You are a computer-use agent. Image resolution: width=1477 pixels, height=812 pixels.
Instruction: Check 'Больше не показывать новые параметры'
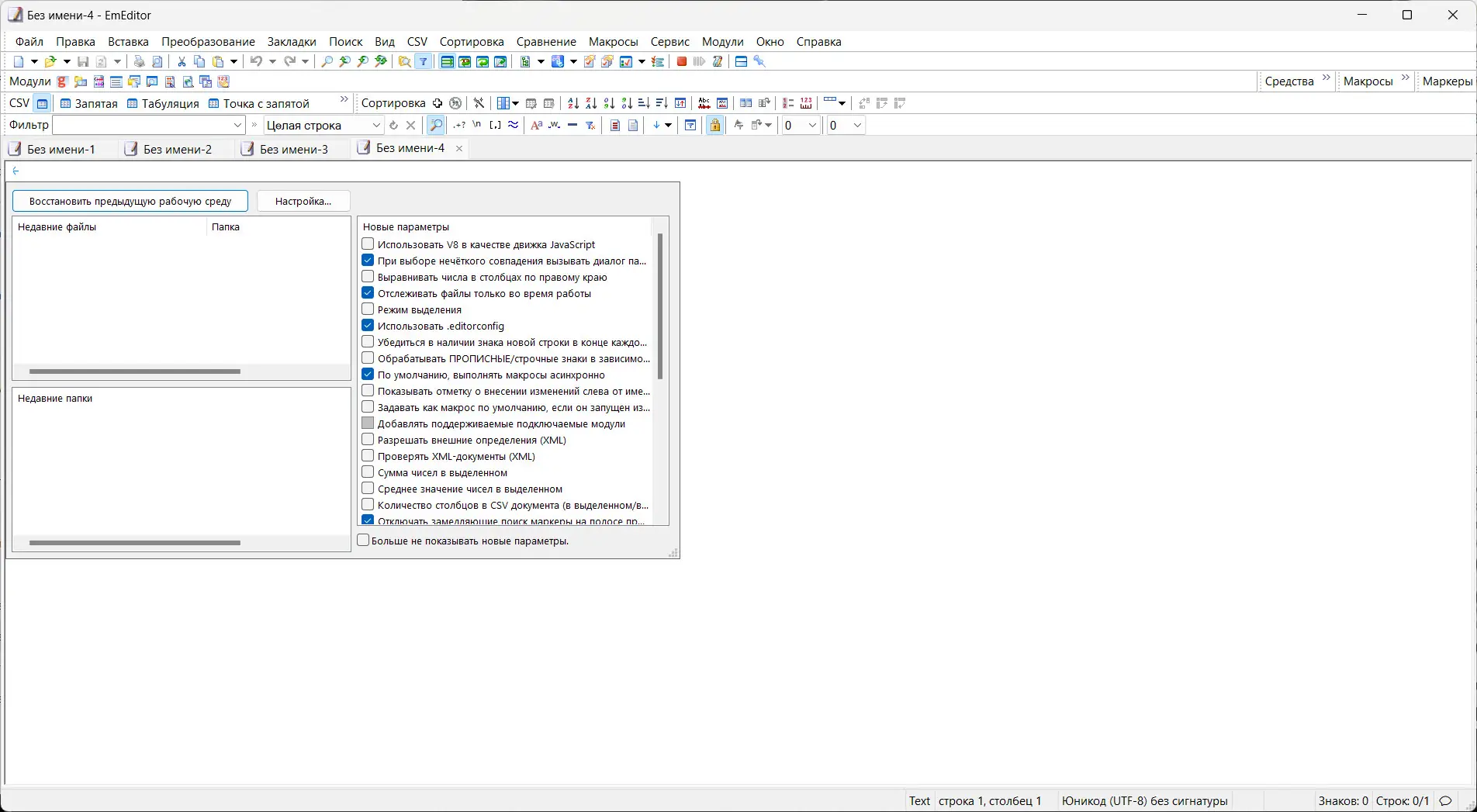363,540
